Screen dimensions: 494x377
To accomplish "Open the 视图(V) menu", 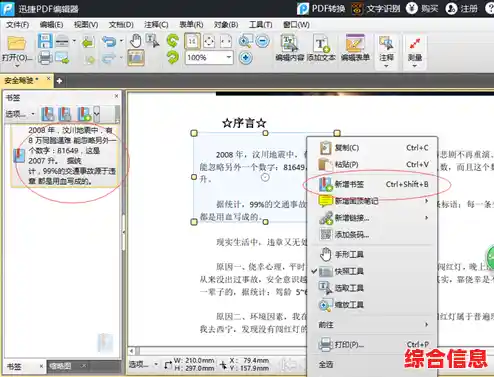I will pos(86,25).
